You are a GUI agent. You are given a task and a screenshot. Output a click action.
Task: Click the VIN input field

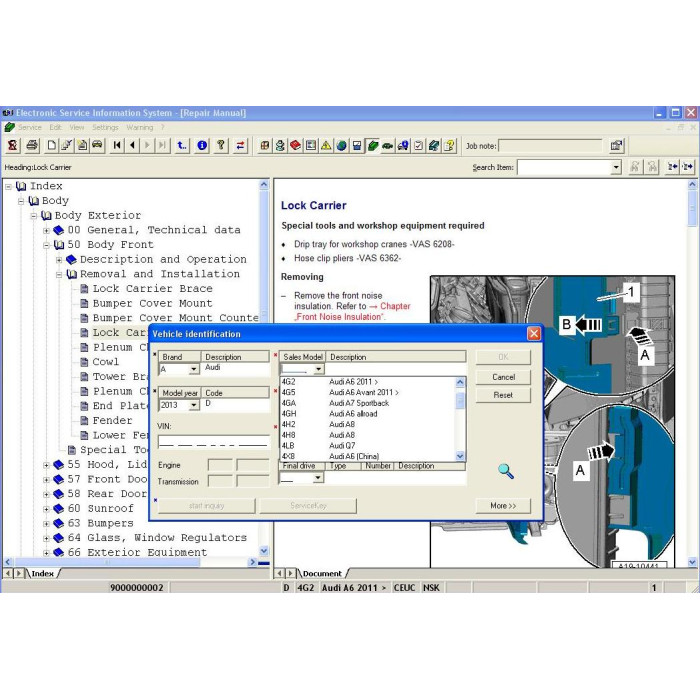coord(213,441)
